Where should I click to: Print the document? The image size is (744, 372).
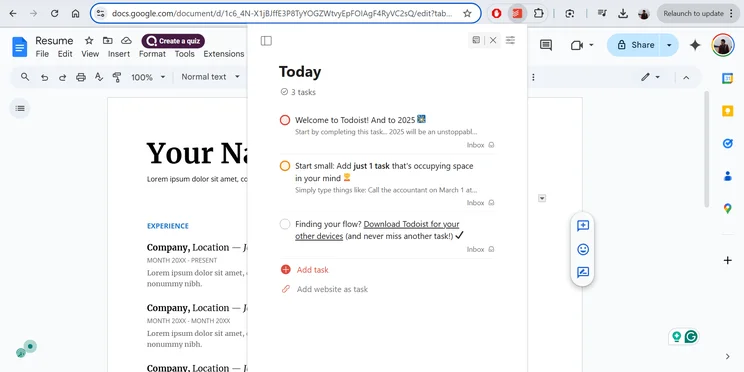point(81,77)
